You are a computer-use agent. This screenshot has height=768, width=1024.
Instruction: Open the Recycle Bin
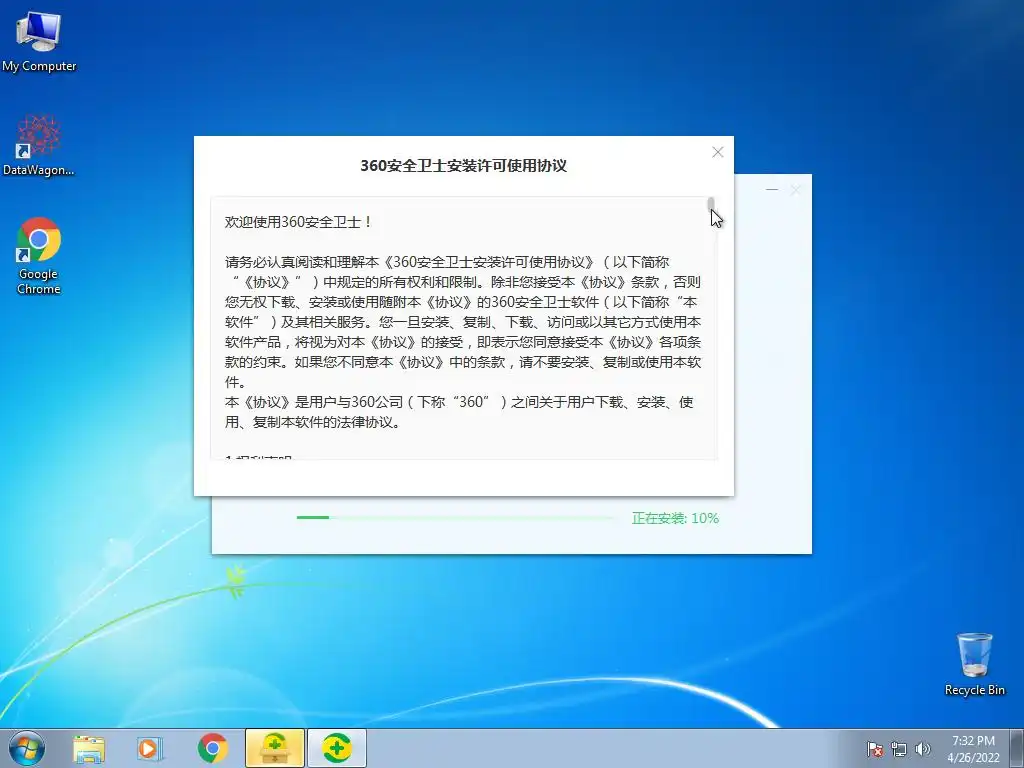[x=974, y=664]
